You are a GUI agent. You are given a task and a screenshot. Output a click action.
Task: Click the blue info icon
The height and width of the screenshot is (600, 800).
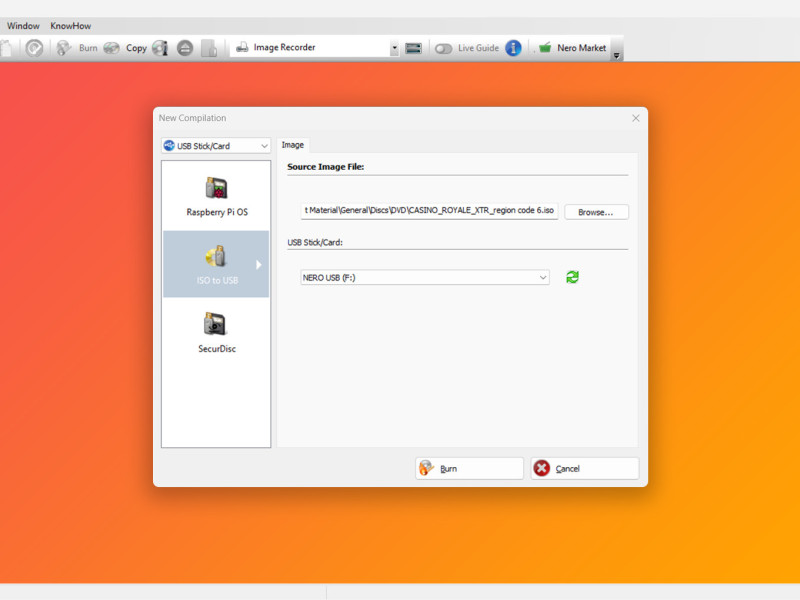(x=513, y=48)
